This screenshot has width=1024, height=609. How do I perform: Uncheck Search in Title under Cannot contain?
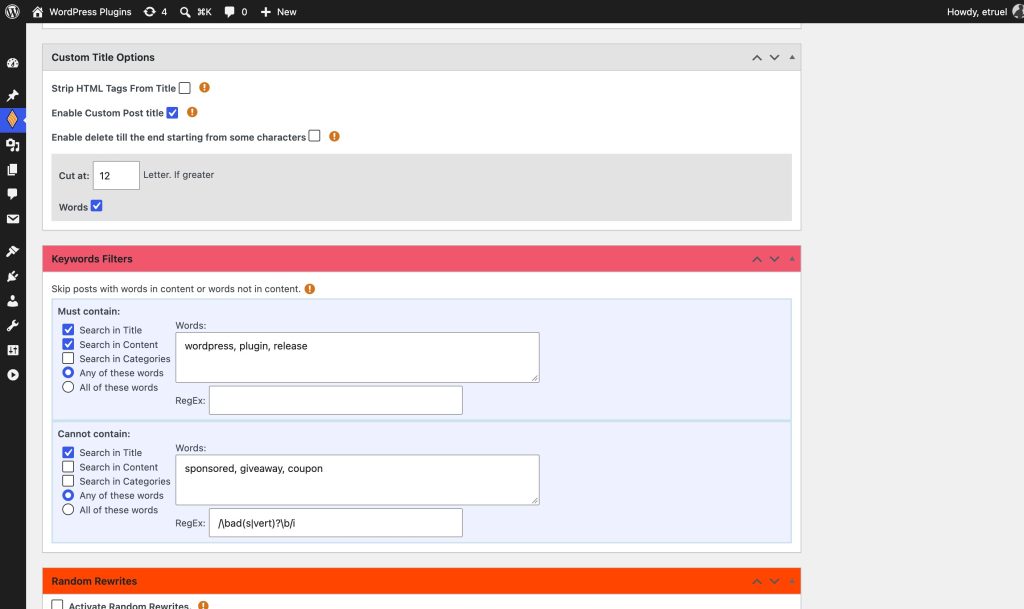(68, 452)
